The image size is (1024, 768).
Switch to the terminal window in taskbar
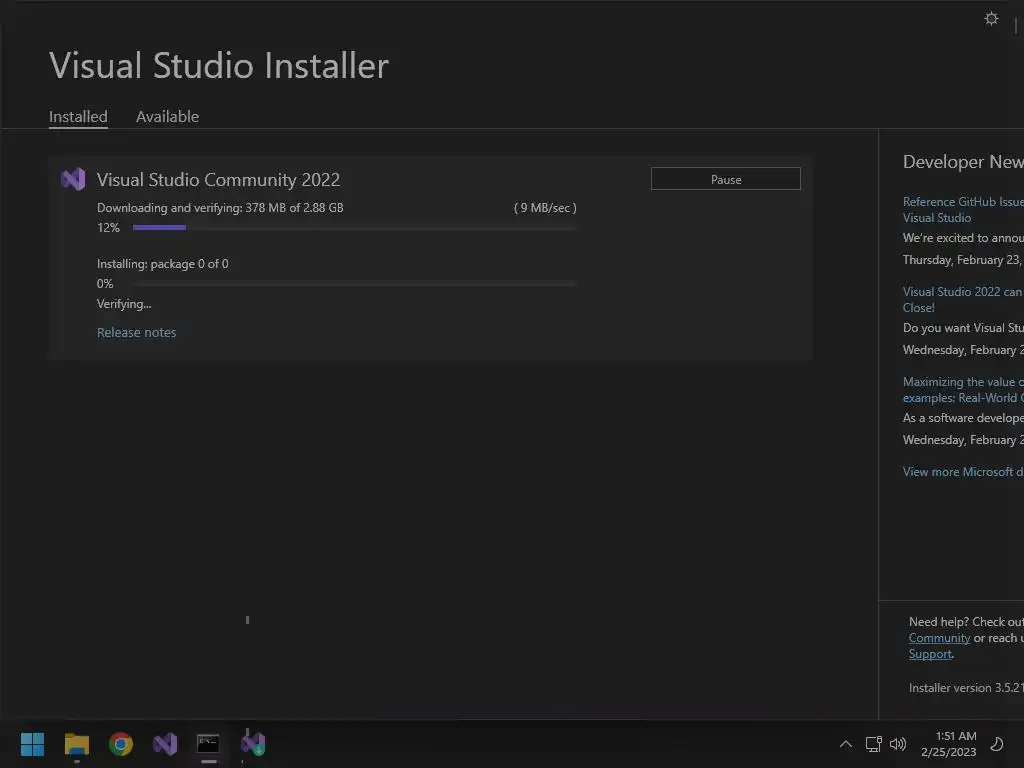[208, 743]
